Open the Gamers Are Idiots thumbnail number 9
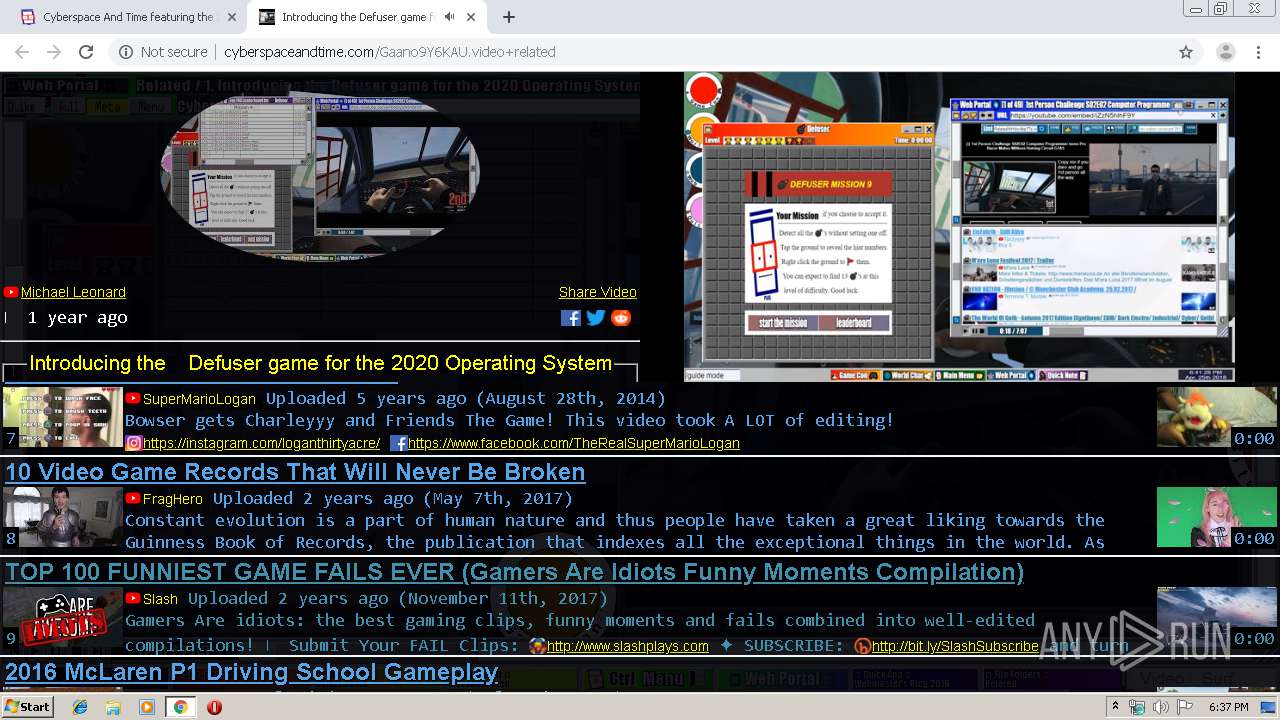 [62, 617]
